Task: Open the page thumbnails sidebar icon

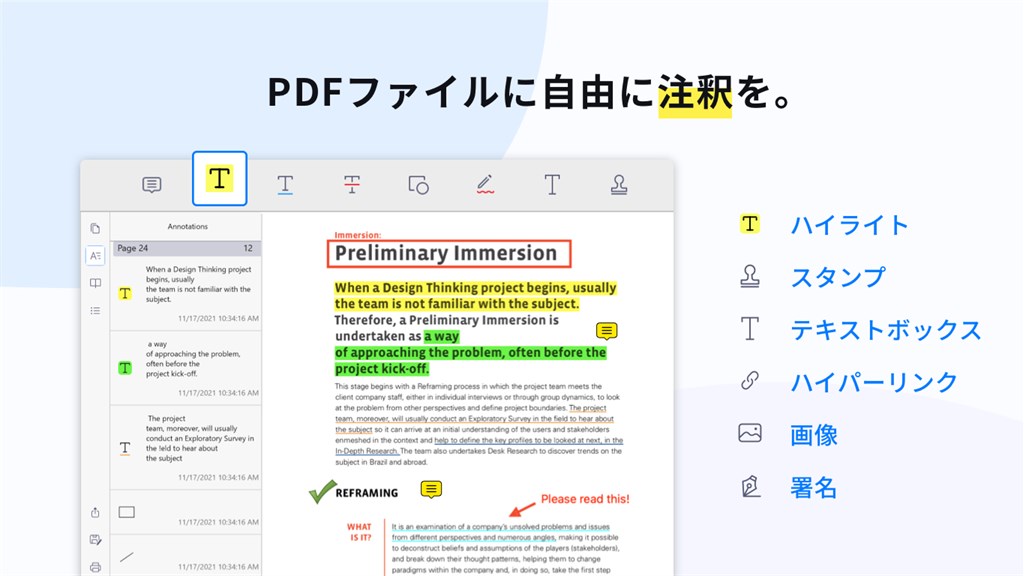Action: (95, 228)
